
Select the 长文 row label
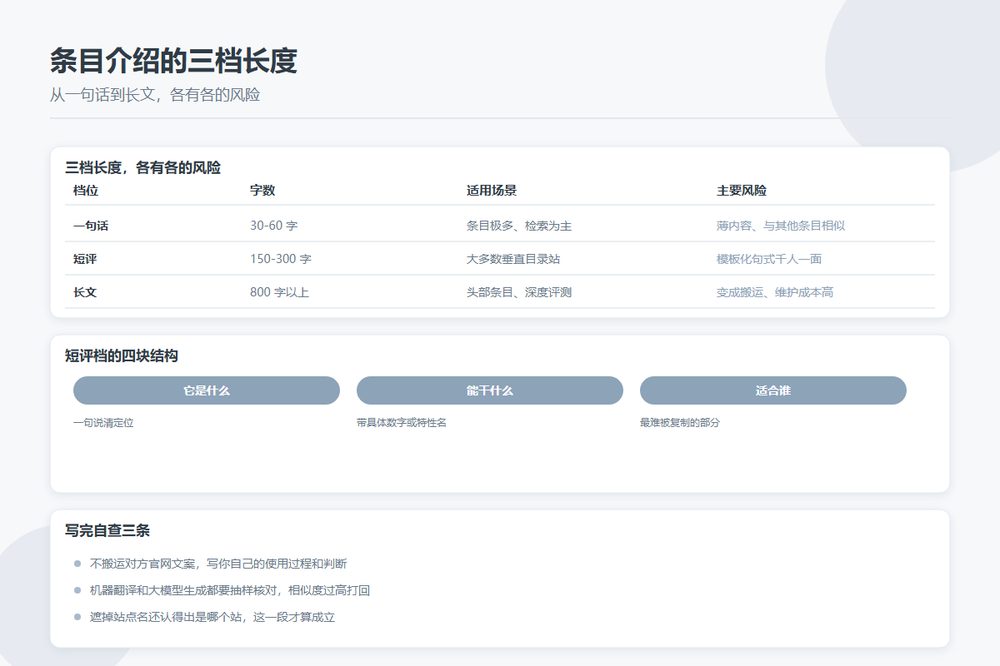point(85,292)
